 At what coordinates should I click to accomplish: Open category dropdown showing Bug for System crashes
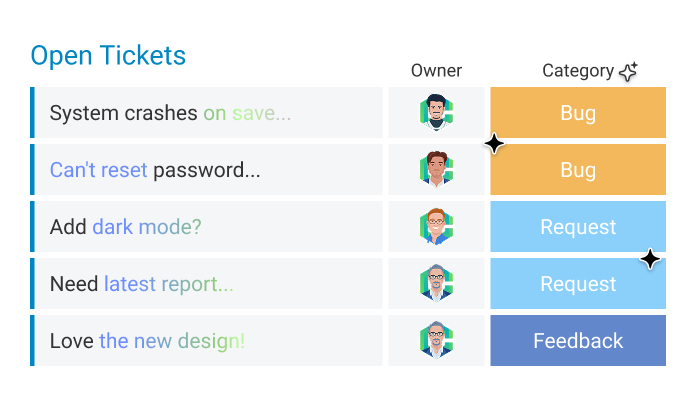tap(578, 112)
